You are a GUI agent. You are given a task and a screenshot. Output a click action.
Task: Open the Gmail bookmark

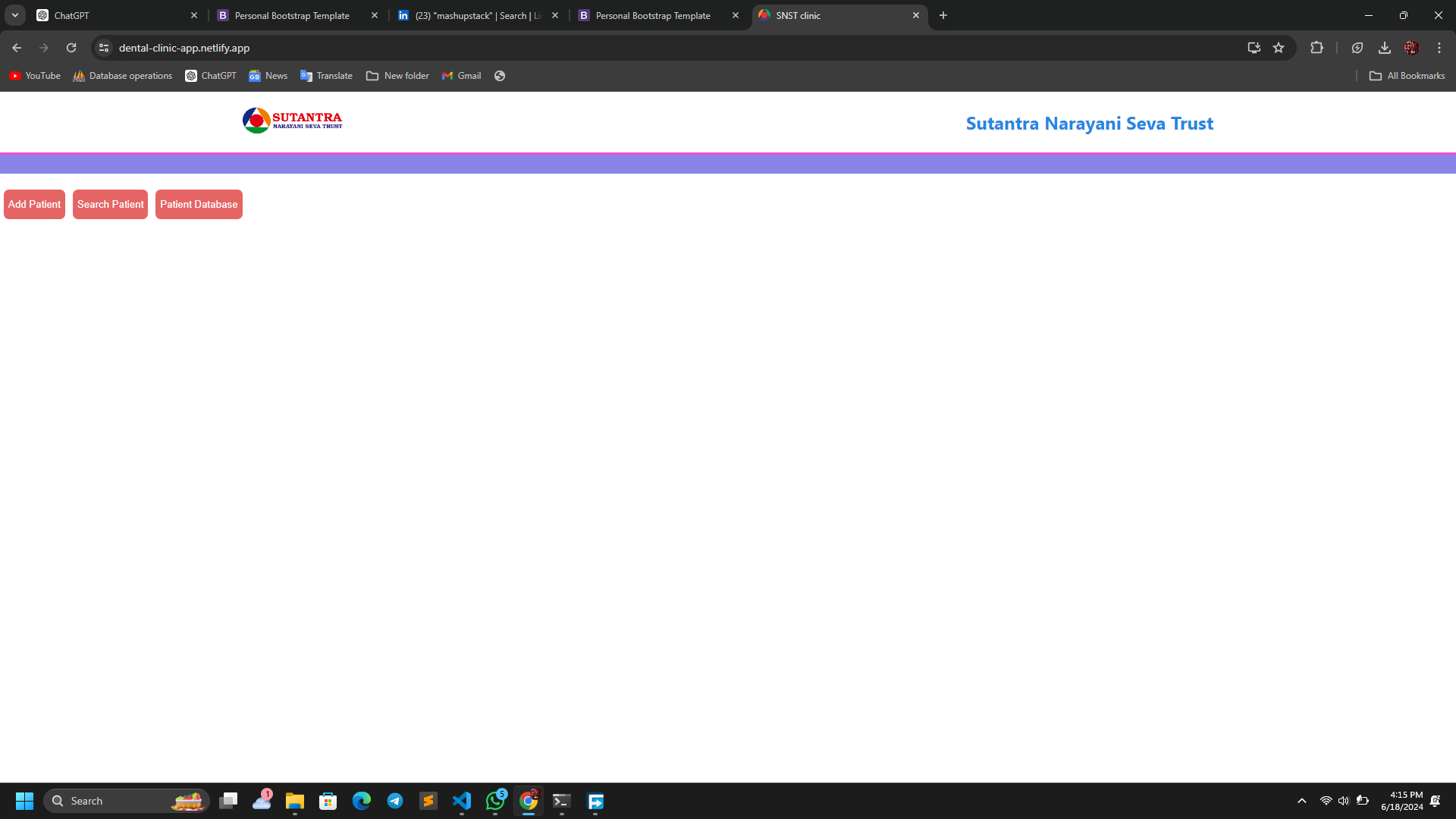coord(461,76)
